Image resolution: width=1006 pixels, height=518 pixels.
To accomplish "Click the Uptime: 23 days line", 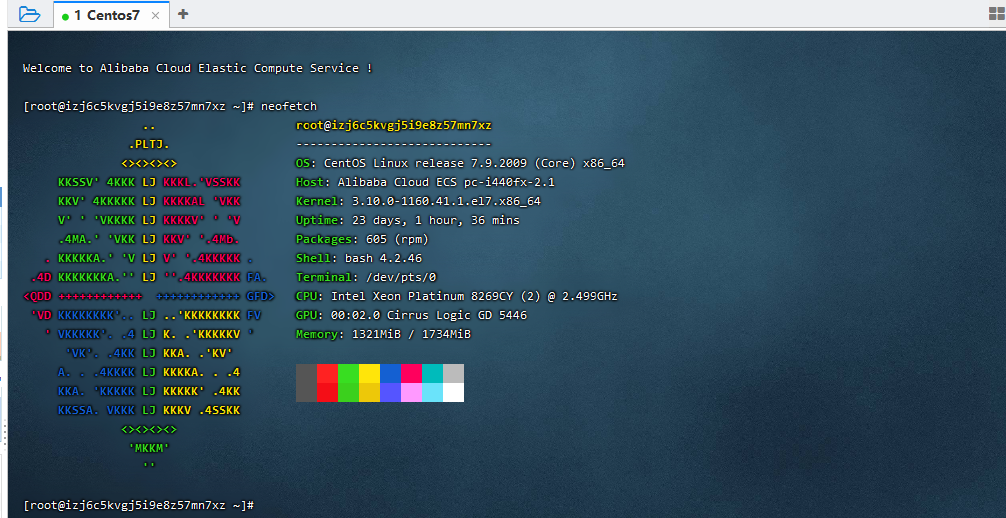I will [x=407, y=220].
